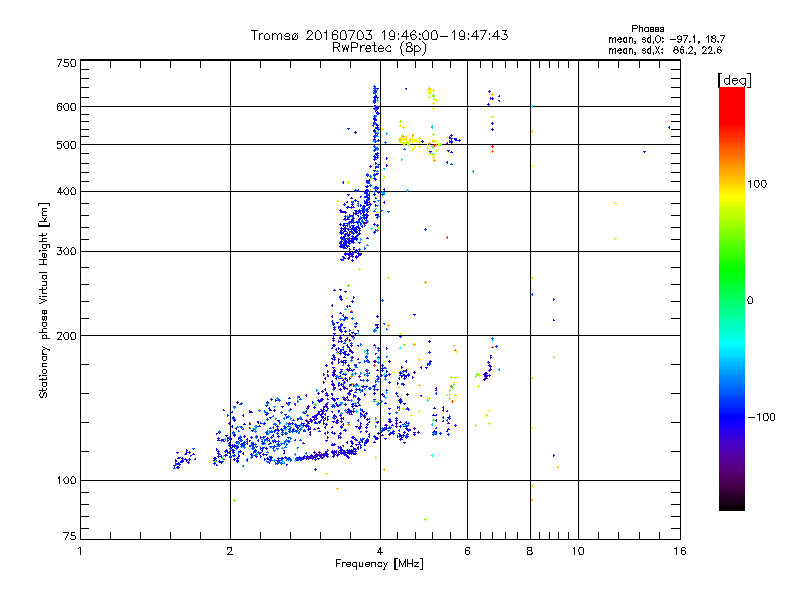Click the y-axis tick label '600'
Screen dimensions: 800x600
coord(66,107)
